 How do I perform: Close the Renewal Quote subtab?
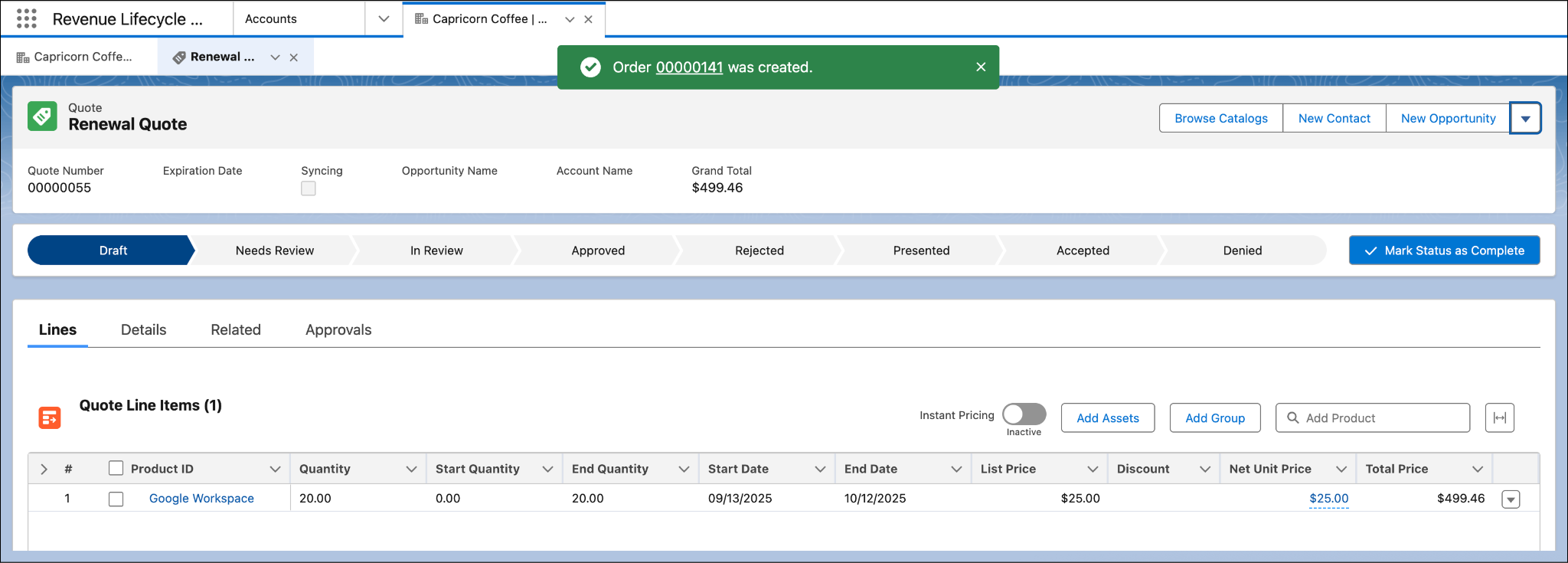coord(293,57)
